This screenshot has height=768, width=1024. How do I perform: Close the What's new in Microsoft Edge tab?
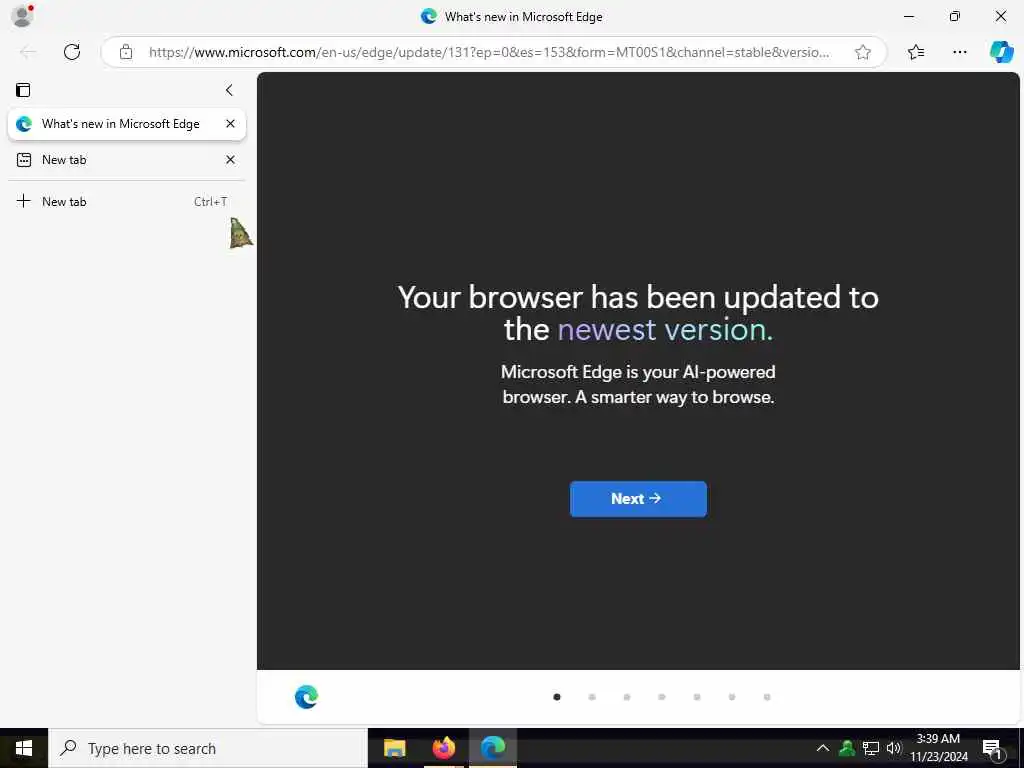pyautogui.click(x=230, y=124)
